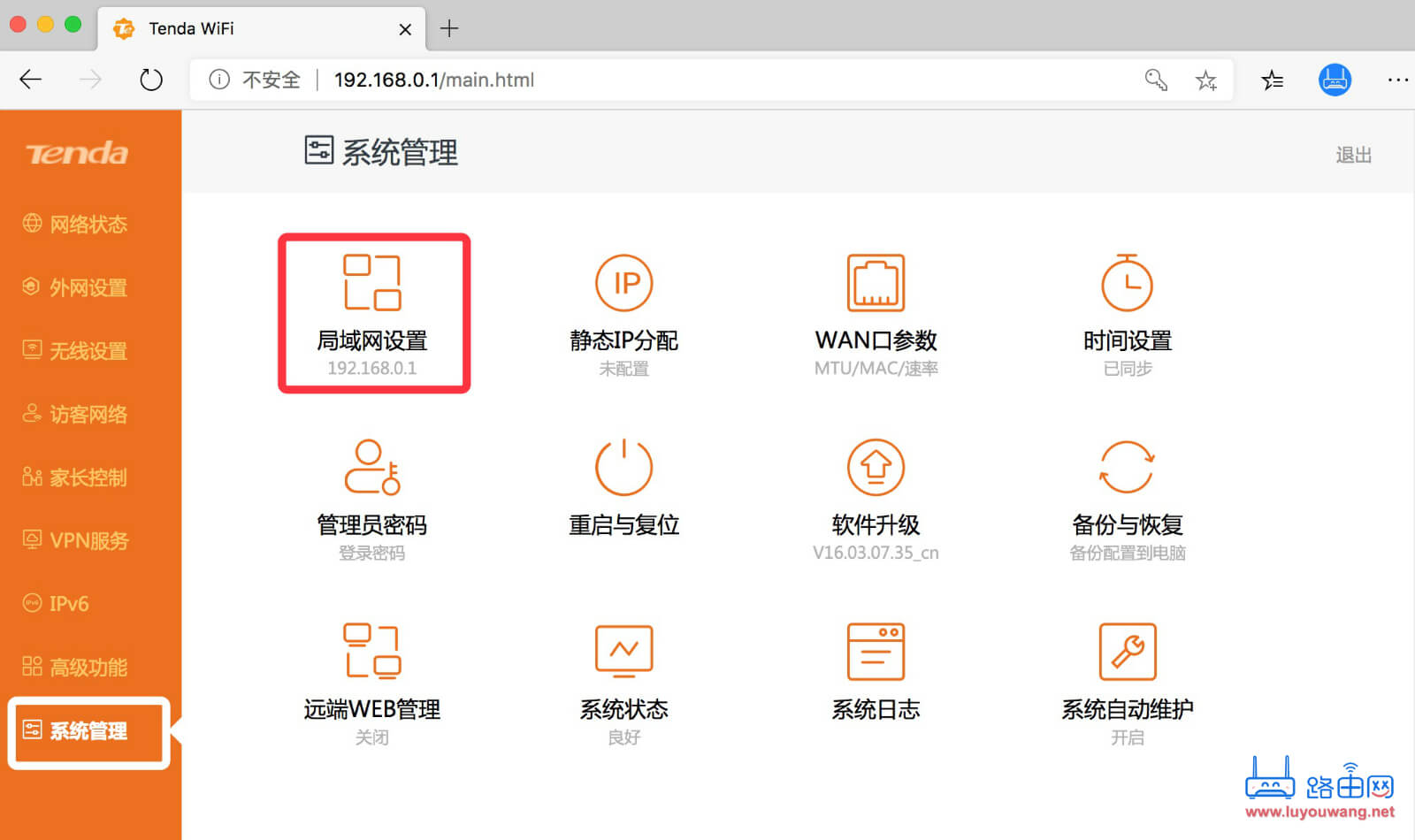
Task: Open the 局域网设置 LAN settings icon
Action: [x=372, y=283]
